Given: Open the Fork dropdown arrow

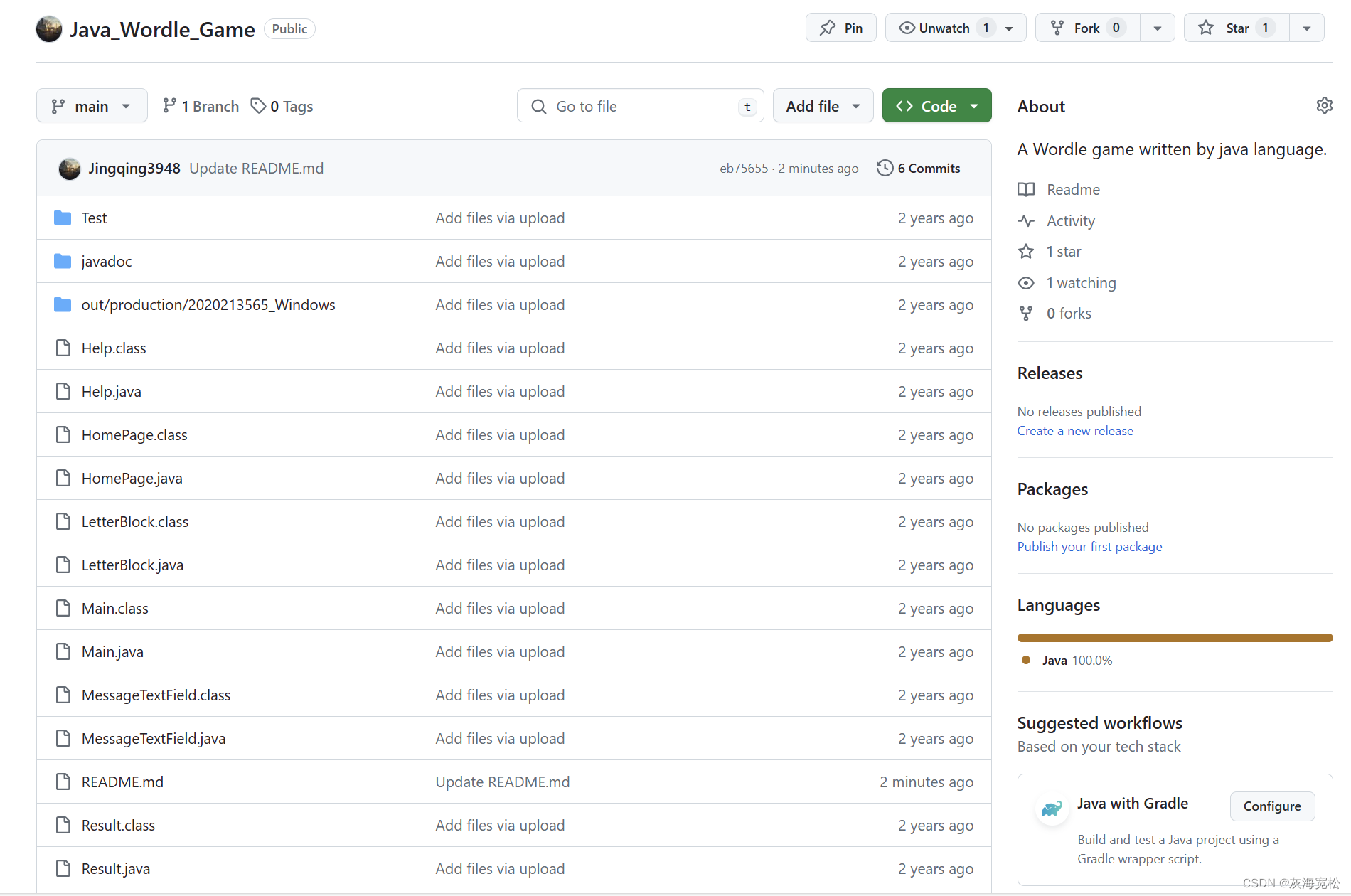Looking at the screenshot, I should coord(1158,28).
